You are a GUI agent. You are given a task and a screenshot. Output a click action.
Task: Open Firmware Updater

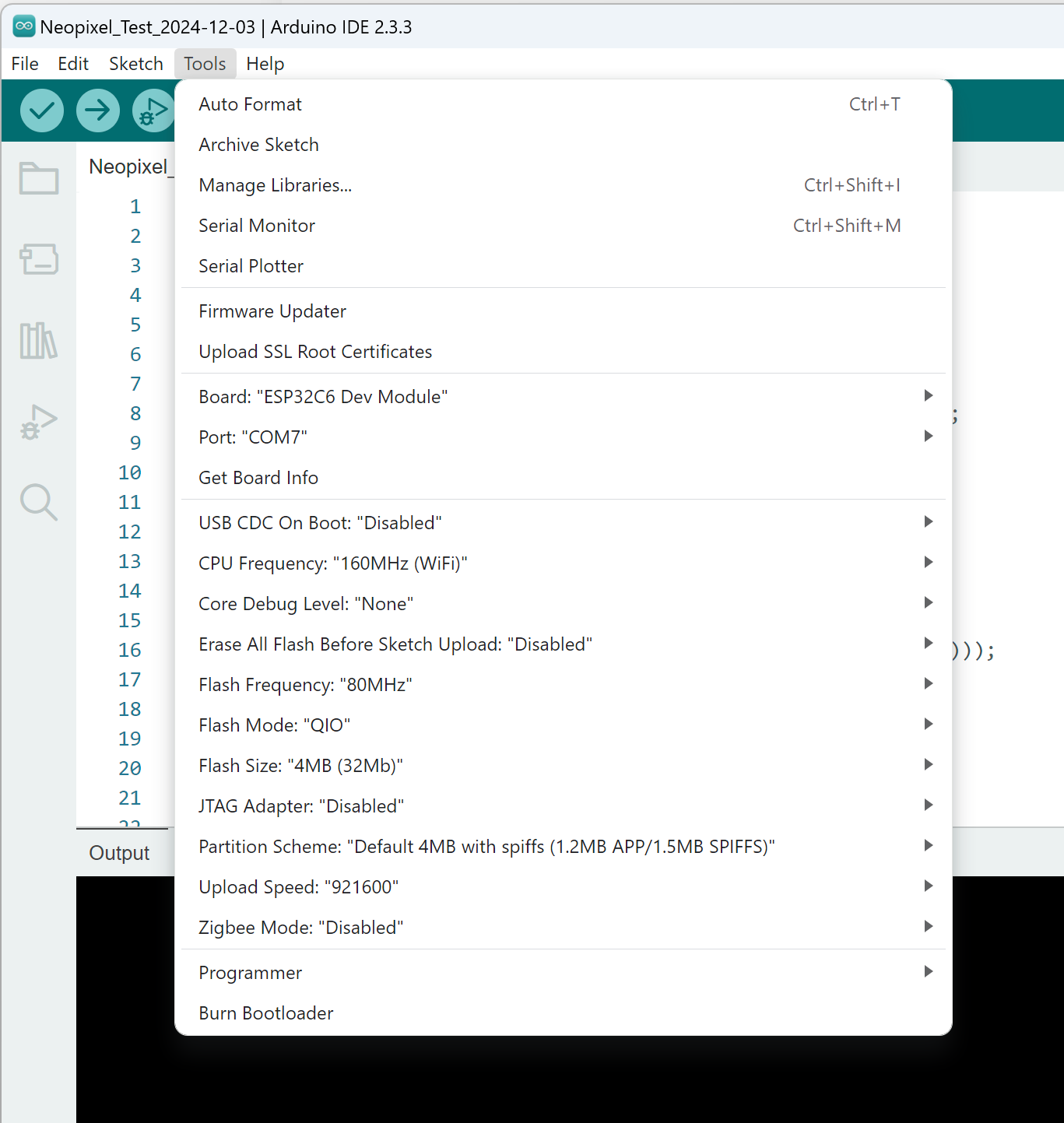pos(564,311)
